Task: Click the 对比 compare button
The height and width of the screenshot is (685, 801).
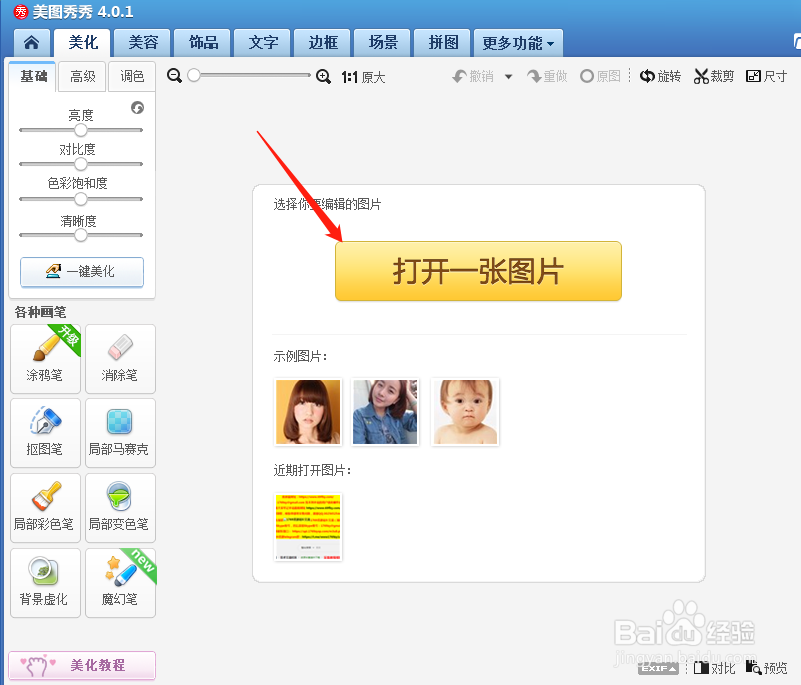Action: tap(714, 668)
